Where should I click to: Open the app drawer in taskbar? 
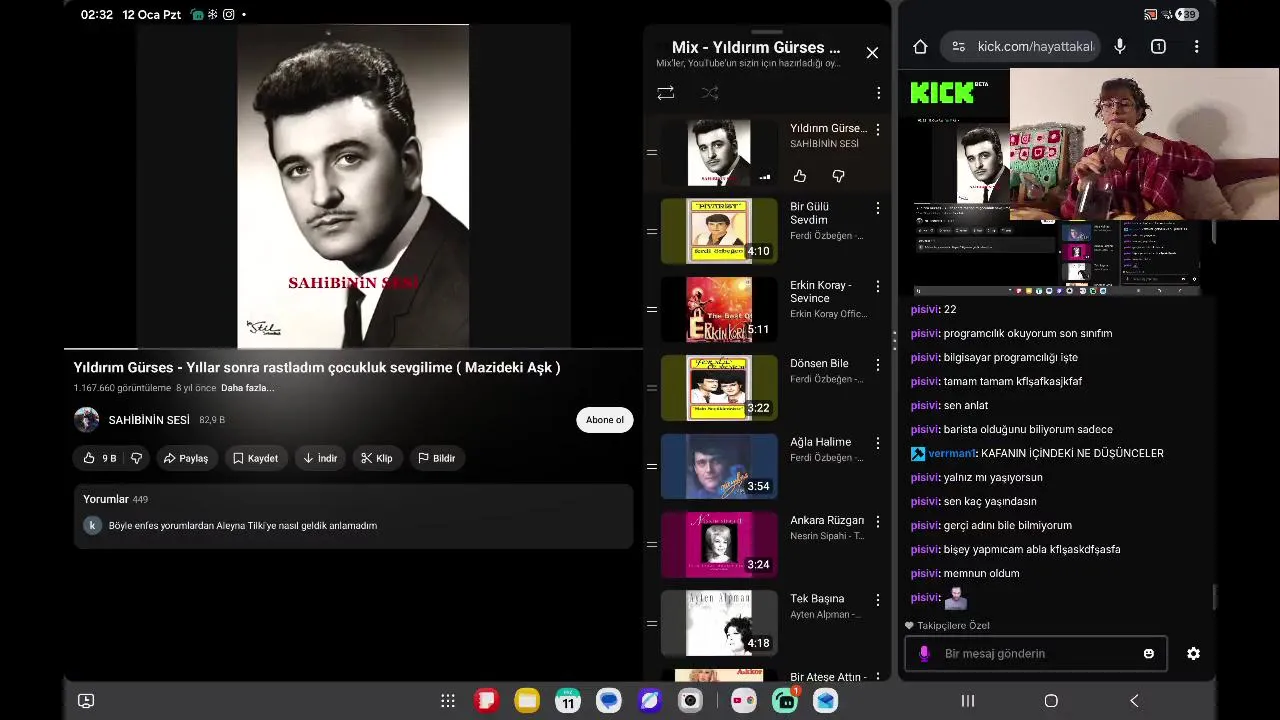coord(448,701)
